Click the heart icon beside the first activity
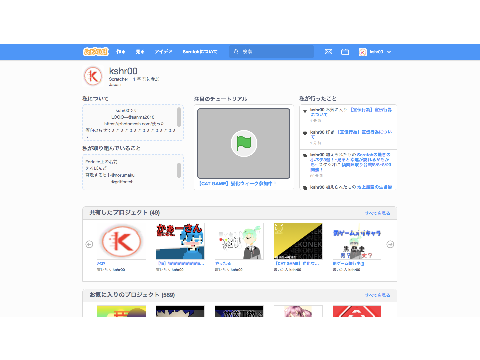 tap(305, 111)
